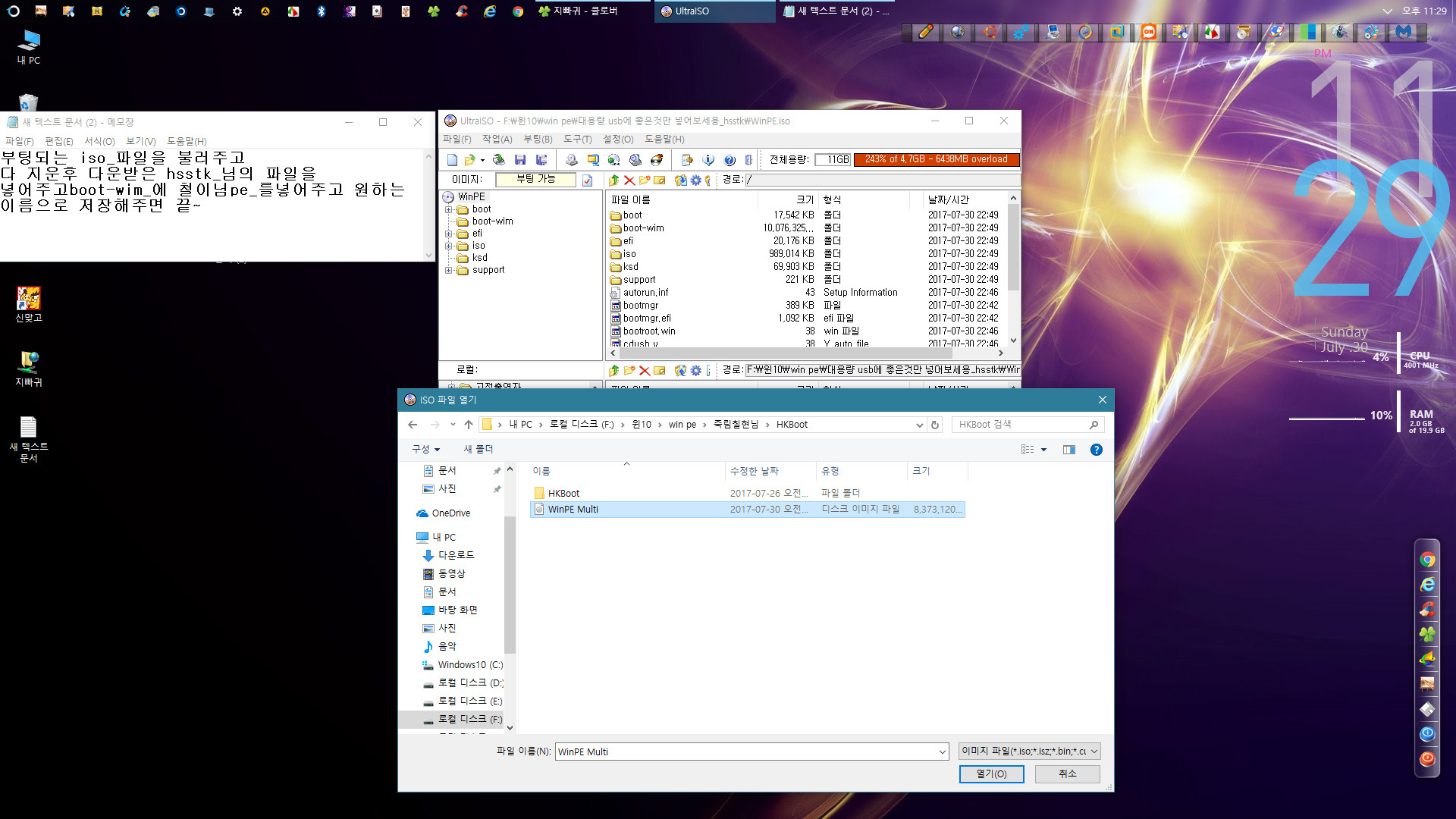Image resolution: width=1456 pixels, height=819 pixels.
Task: Click the Burn CD/DVD image flame icon
Action: point(657,160)
